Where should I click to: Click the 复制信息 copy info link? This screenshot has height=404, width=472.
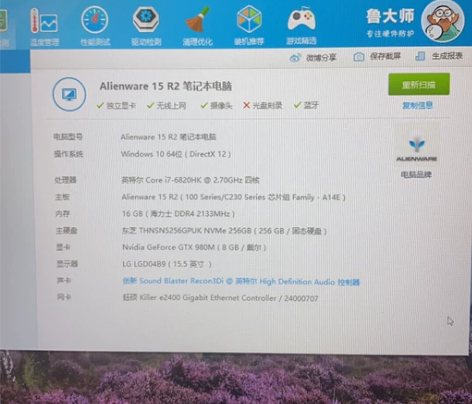pyautogui.click(x=417, y=106)
